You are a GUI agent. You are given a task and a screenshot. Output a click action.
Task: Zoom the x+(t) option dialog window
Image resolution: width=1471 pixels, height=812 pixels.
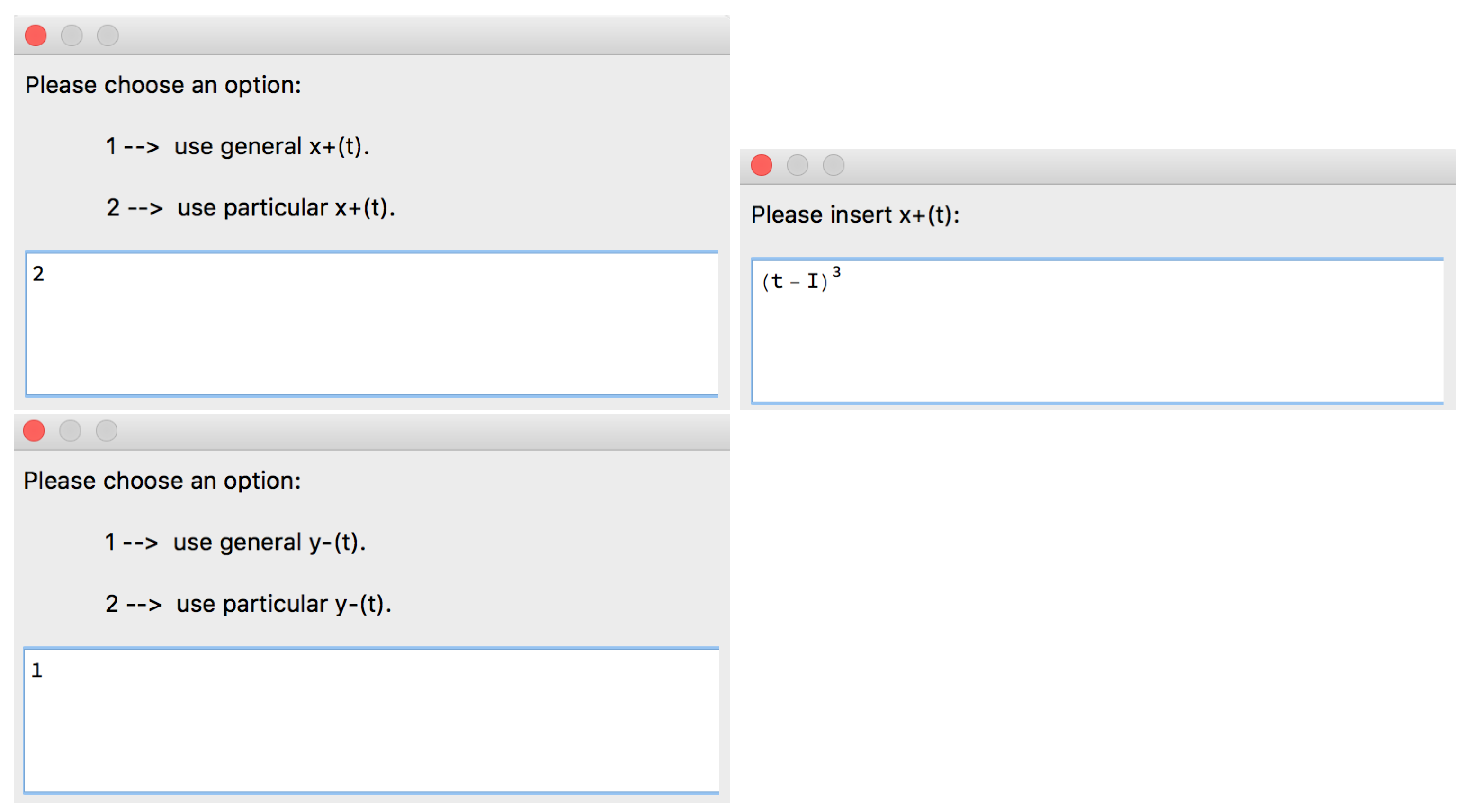pyautogui.click(x=108, y=36)
